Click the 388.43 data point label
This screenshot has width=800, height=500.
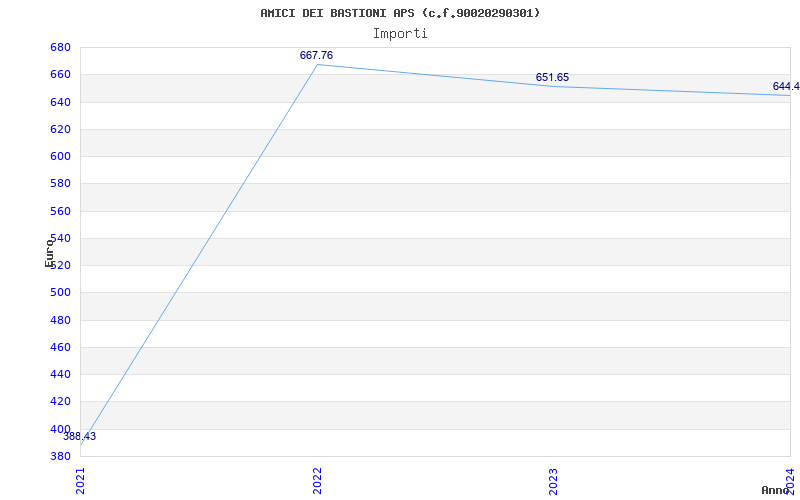coord(80,437)
